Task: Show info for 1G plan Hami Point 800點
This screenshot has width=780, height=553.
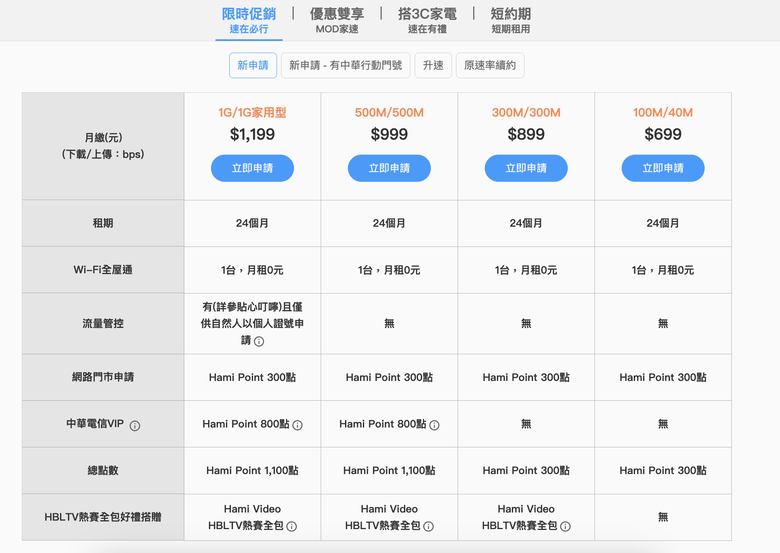Action: [297, 425]
